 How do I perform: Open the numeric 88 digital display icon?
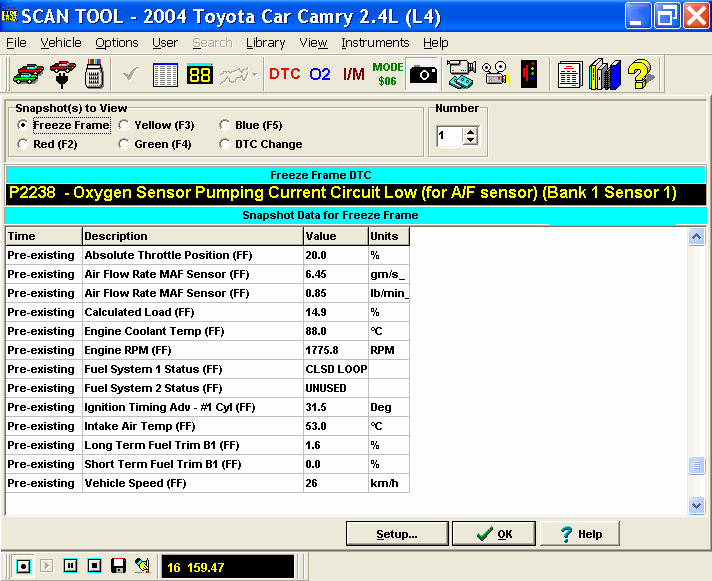pos(200,74)
